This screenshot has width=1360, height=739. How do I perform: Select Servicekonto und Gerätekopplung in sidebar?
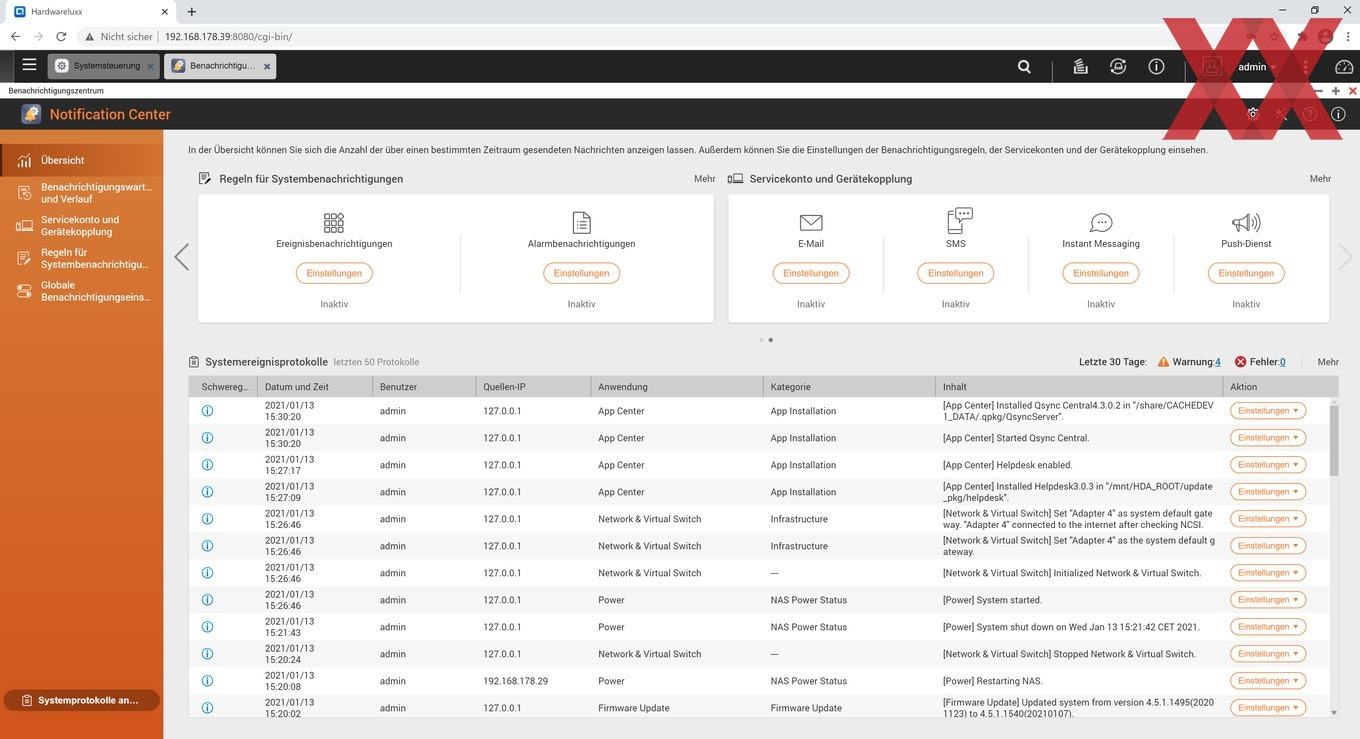pyautogui.click(x=80, y=226)
